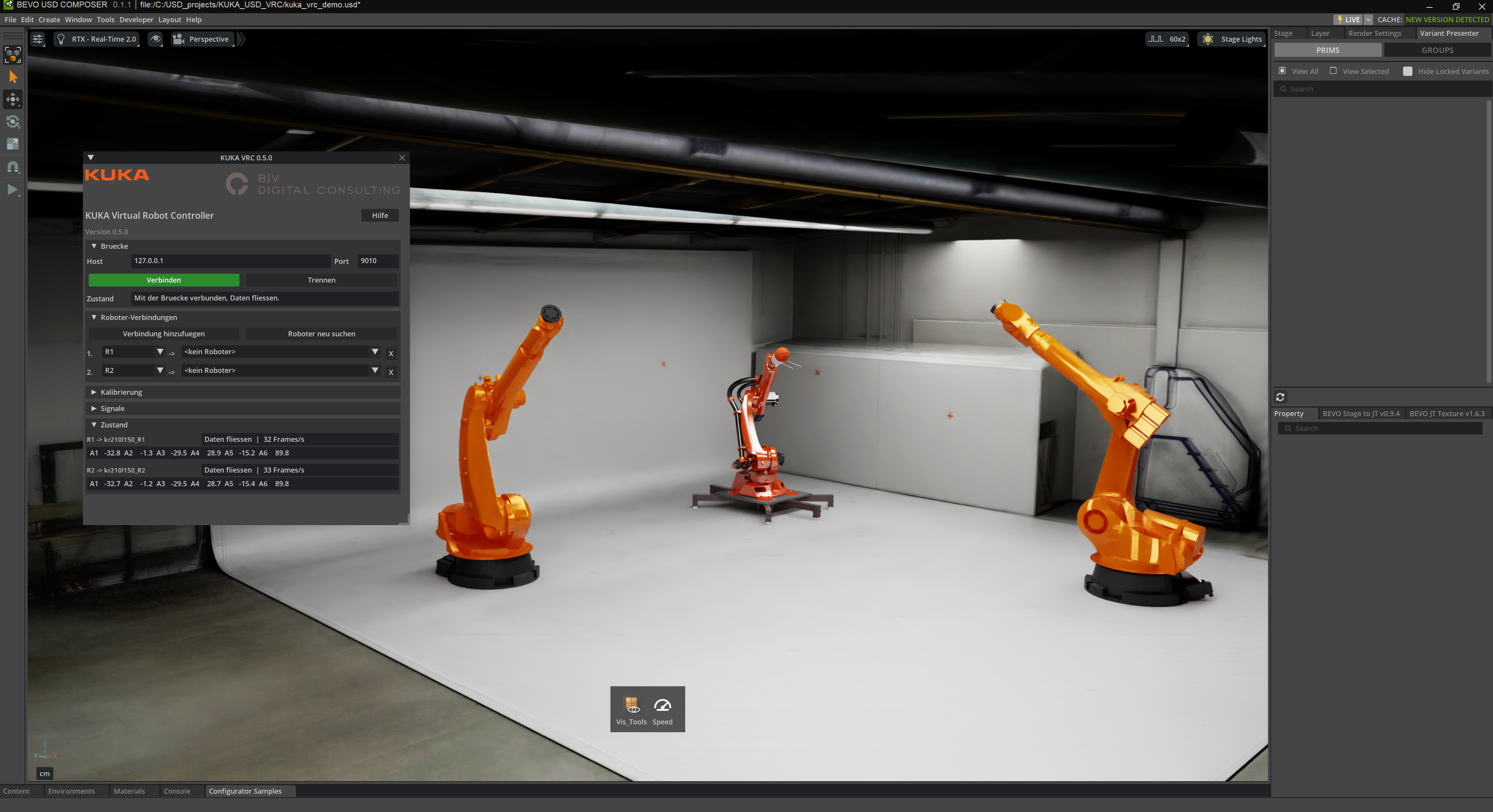Activate the Scale tool
The height and width of the screenshot is (812, 1493).
click(x=13, y=144)
